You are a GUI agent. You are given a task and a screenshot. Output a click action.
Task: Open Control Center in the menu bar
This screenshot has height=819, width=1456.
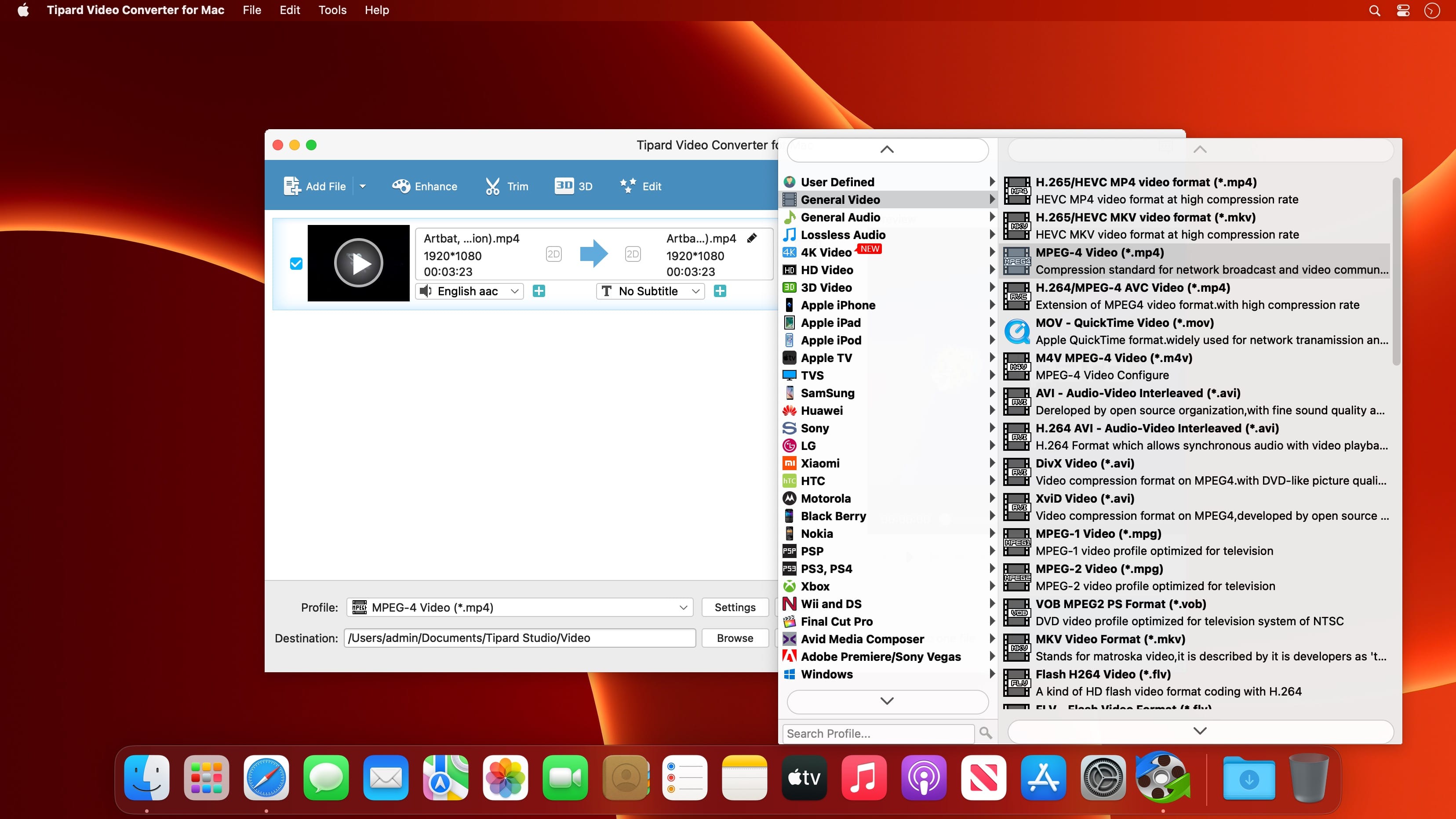tap(1403, 10)
